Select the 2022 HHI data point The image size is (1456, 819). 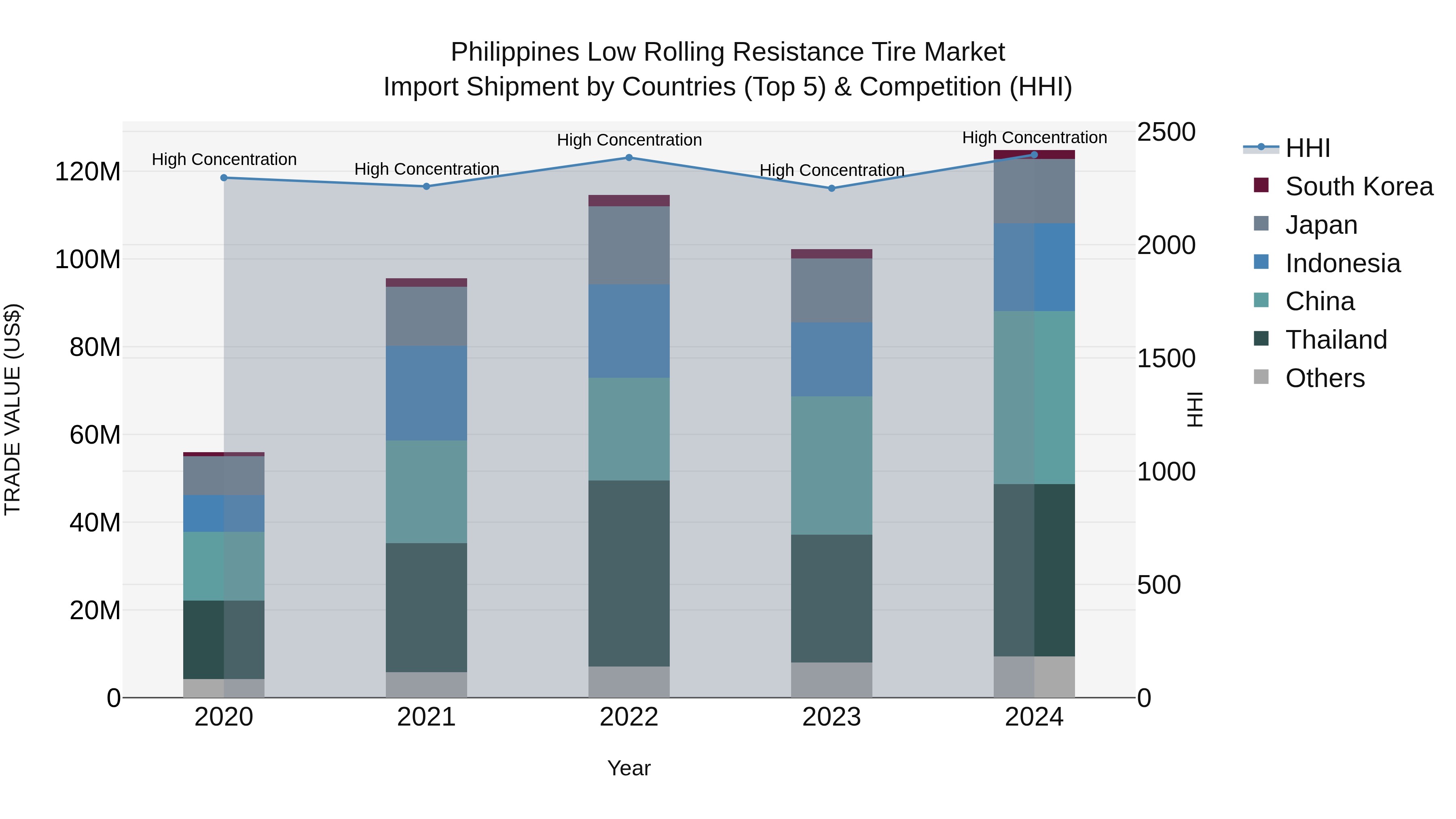[629, 158]
